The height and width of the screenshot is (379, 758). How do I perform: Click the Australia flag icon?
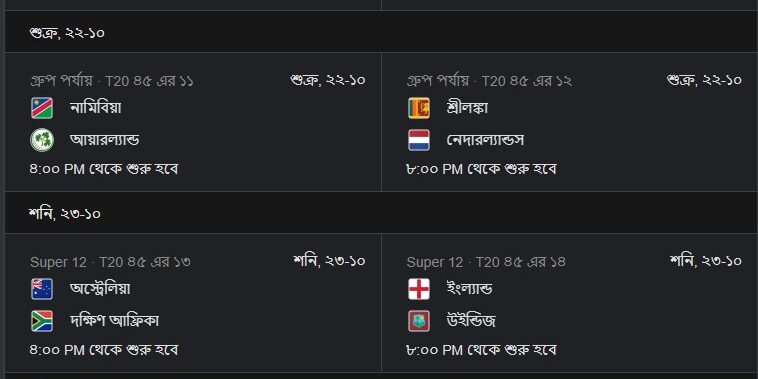coord(42,289)
